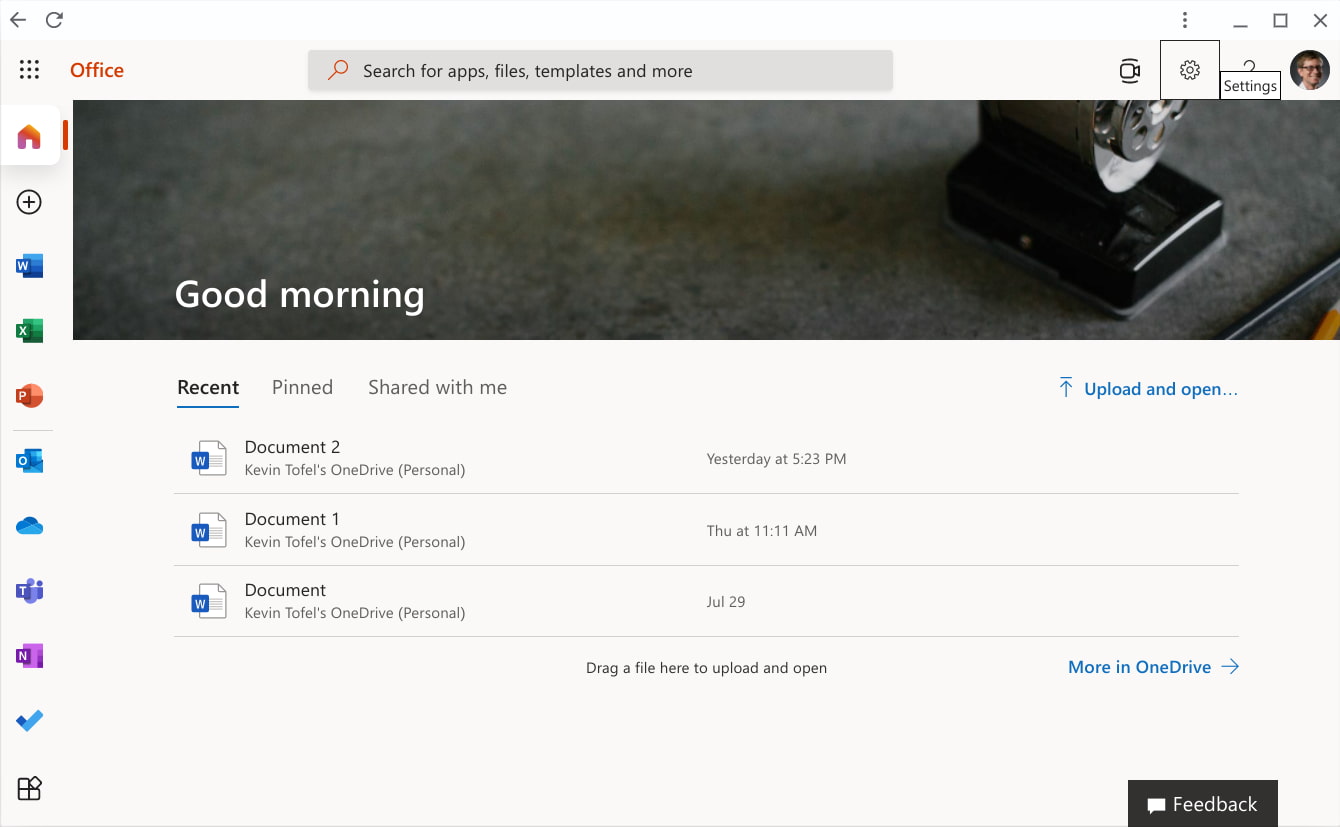Open More in OneDrive link
This screenshot has height=827, width=1340.
pos(1153,667)
